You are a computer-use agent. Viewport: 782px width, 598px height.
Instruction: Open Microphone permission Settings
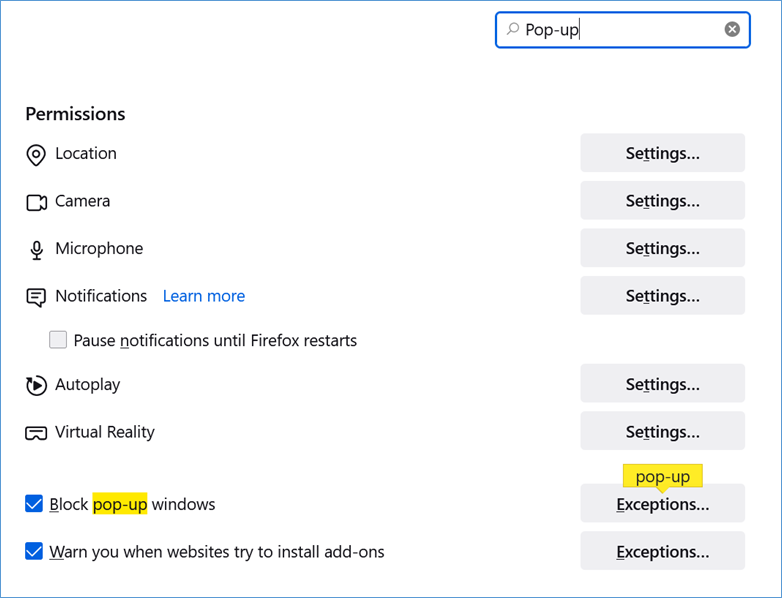pos(662,248)
